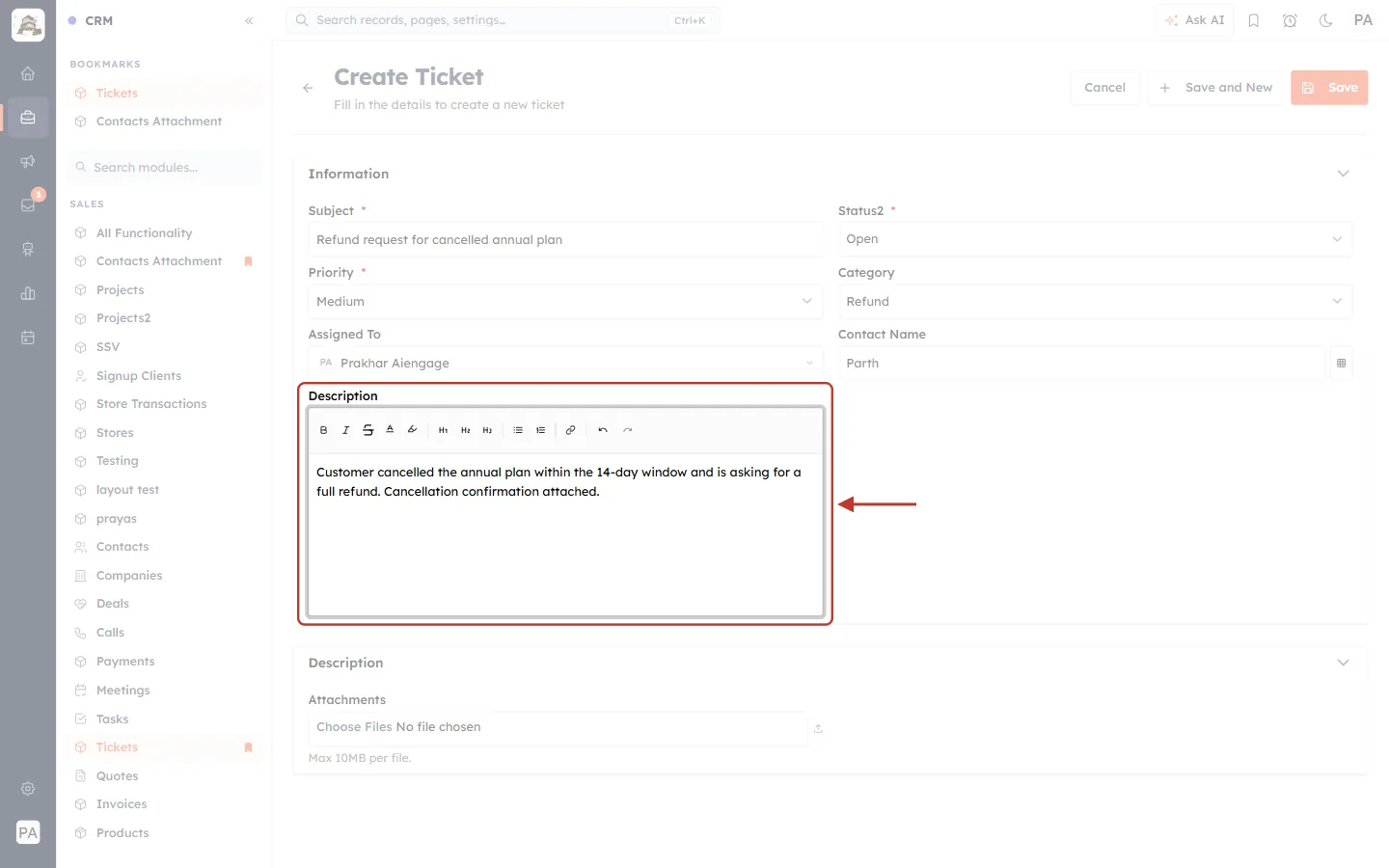Open the home icon in left rail
This screenshot has height=868, width=1389.
pos(28,73)
